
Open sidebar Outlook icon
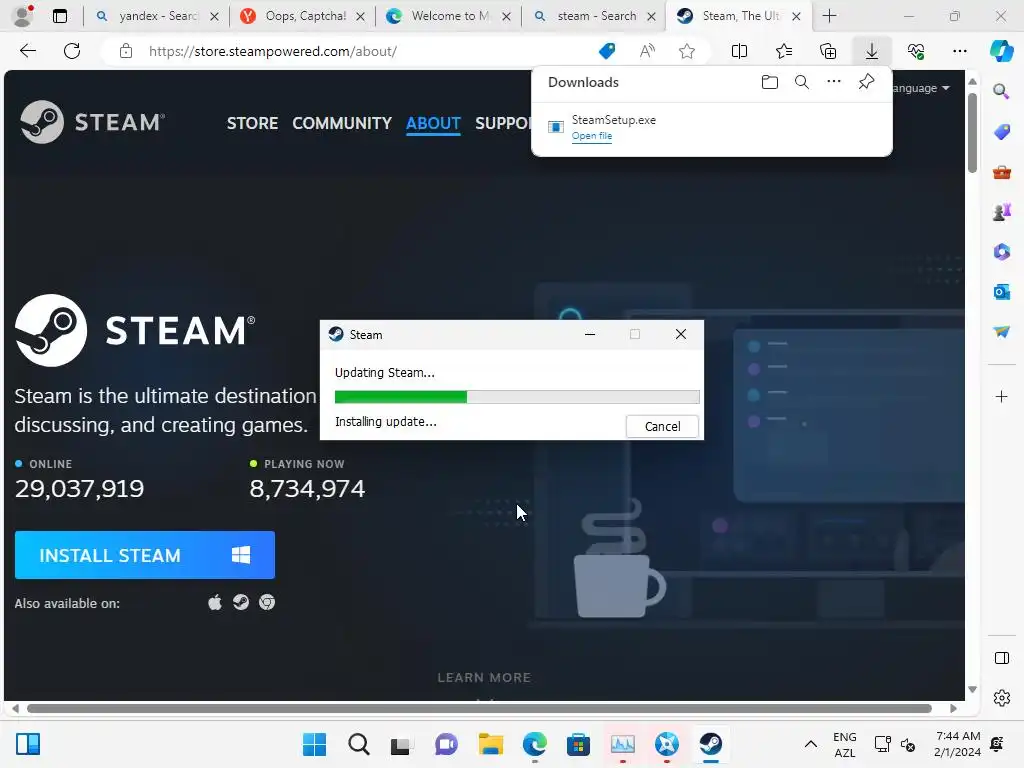(x=1001, y=292)
